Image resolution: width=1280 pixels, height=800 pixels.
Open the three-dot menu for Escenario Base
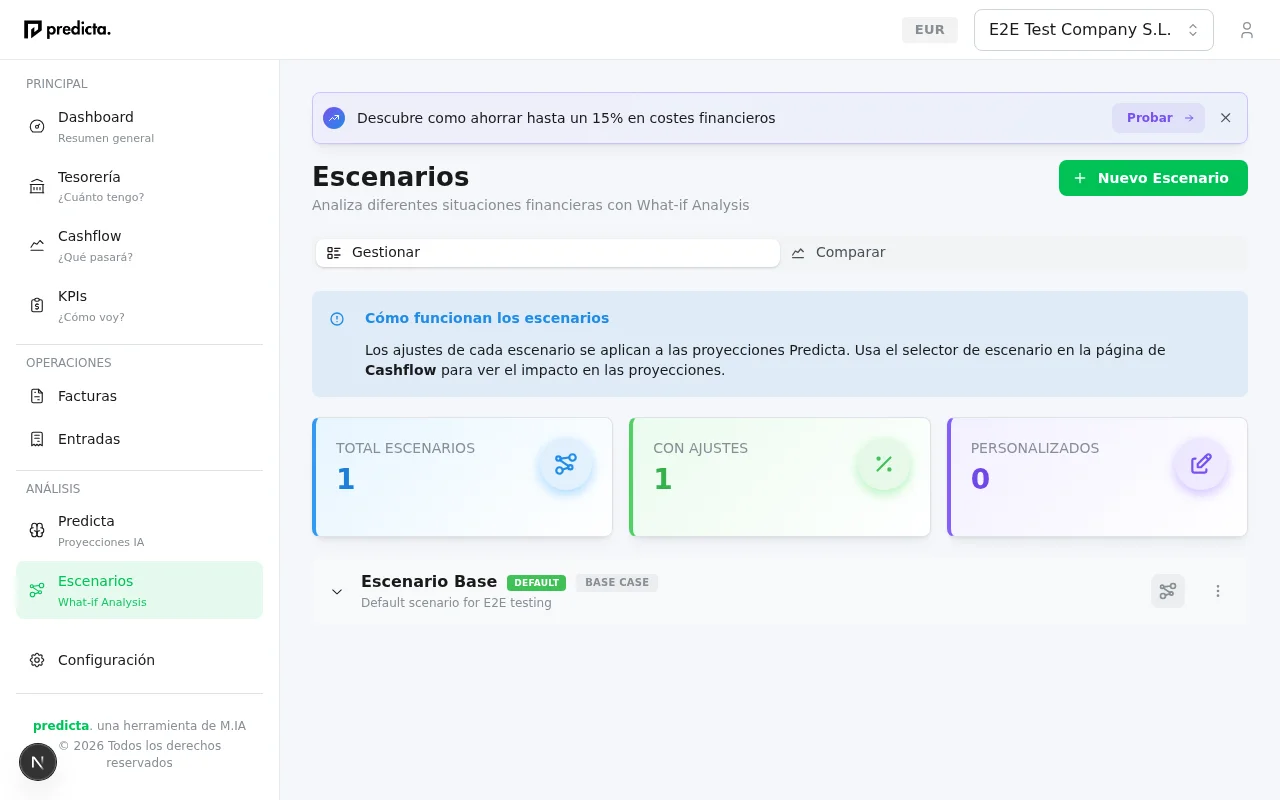pos(1218,591)
